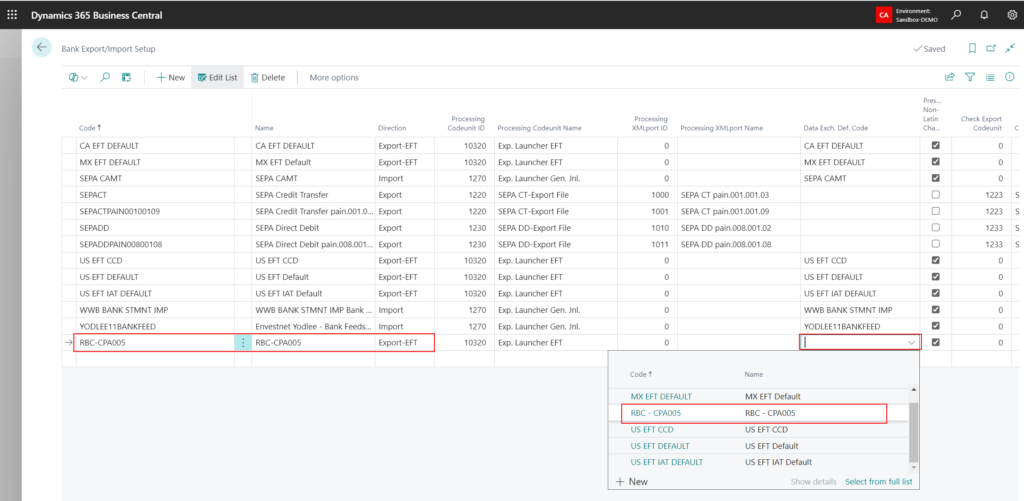1024x501 pixels.
Task: Open the settings gear icon
Action: click(x=1012, y=14)
